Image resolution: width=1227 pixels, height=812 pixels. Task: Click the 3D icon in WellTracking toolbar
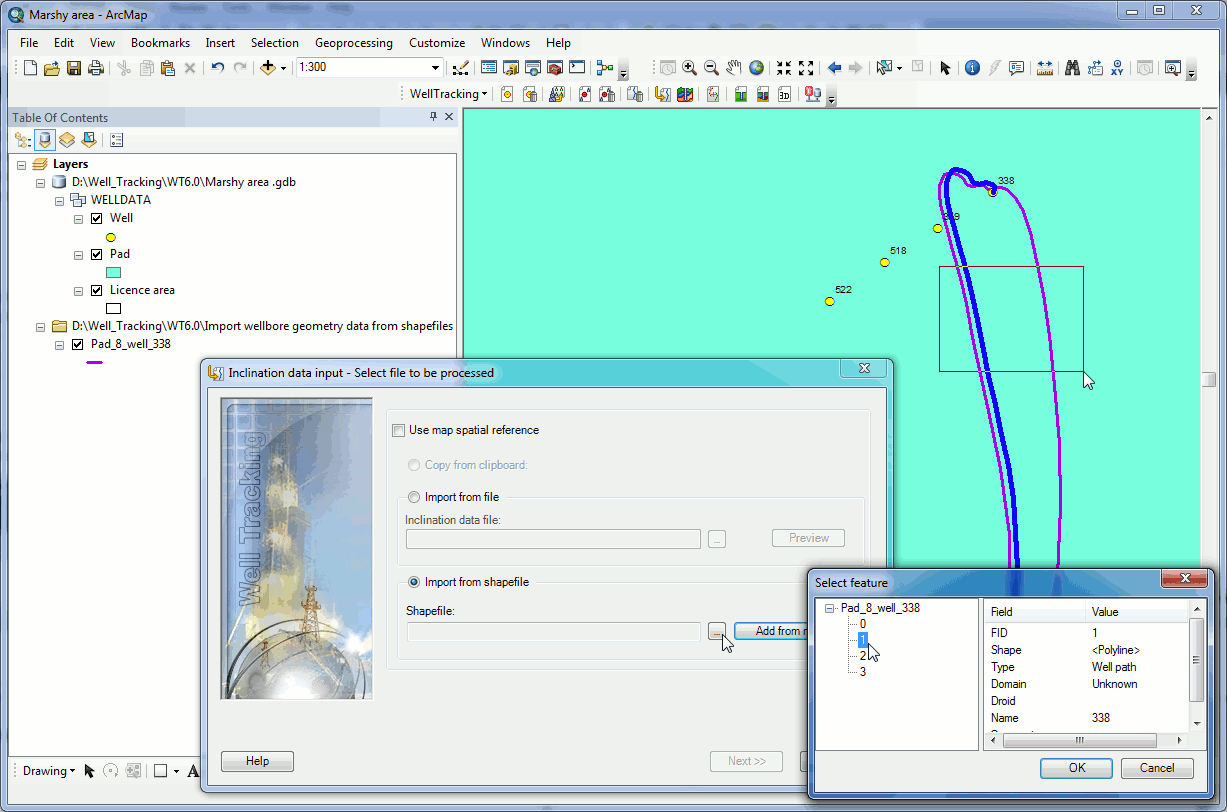785,94
